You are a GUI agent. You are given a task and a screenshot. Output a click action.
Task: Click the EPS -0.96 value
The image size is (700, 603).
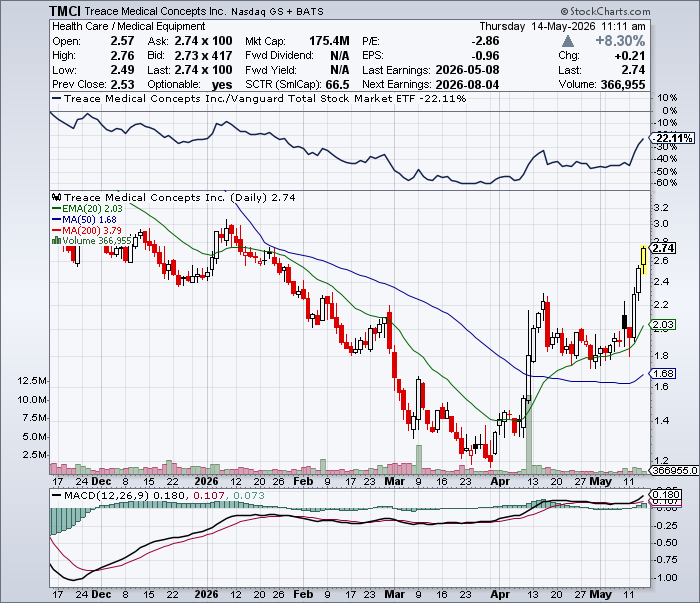(485, 56)
